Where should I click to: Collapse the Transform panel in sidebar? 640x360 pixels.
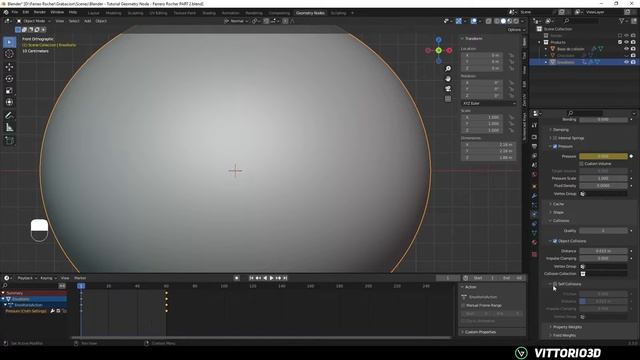(472, 38)
